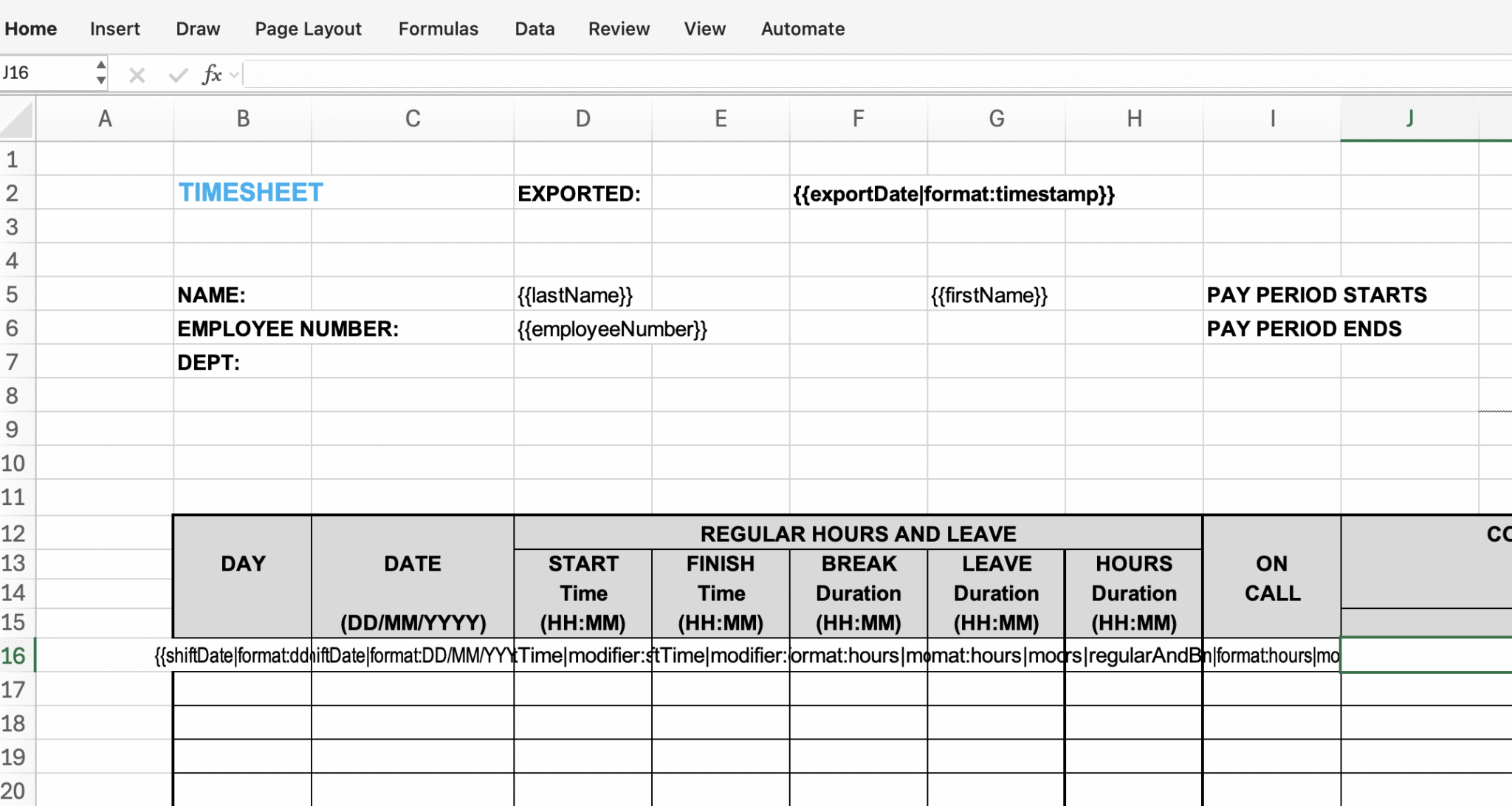
Task: Click the confirm entry checkmark icon
Action: [177, 75]
